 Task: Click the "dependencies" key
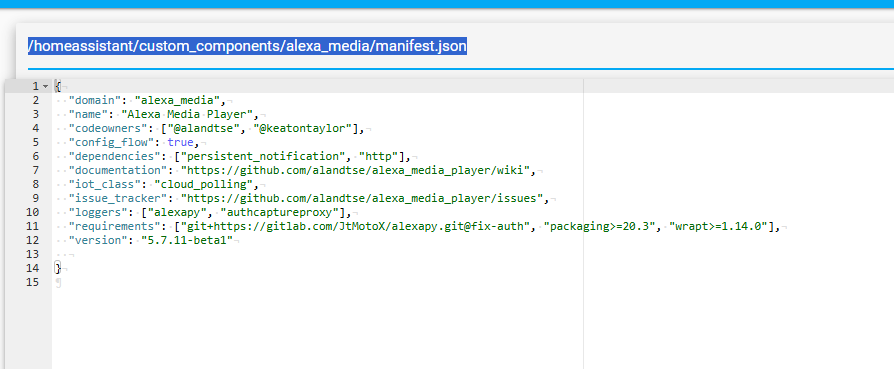115,156
